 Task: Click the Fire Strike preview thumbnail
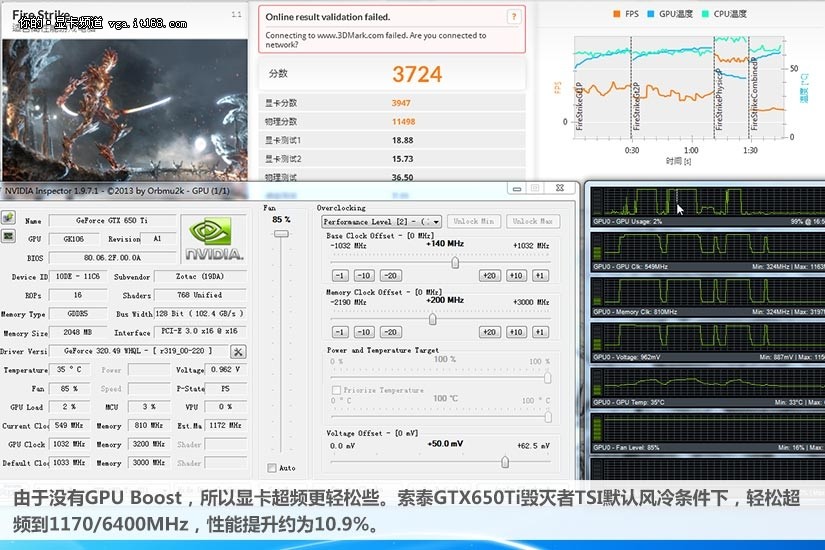point(125,109)
